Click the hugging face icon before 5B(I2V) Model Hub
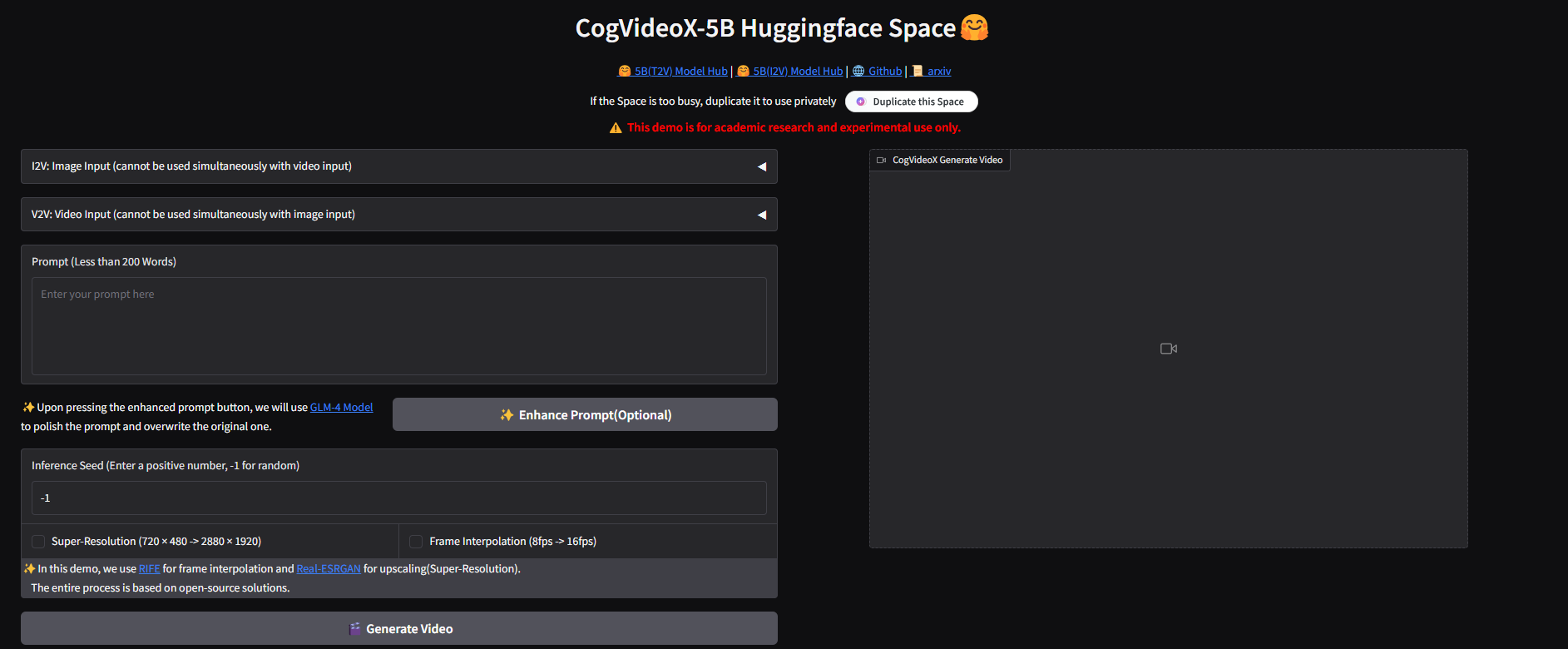Screen dimensions: 1568x649 743,72
